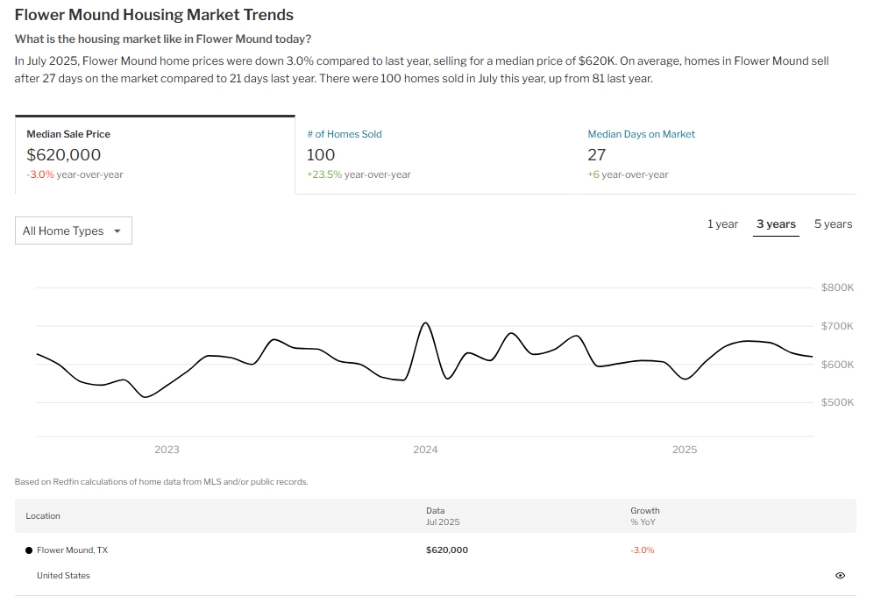
Task: Click the Growth % YoY column header
Action: click(x=644, y=516)
